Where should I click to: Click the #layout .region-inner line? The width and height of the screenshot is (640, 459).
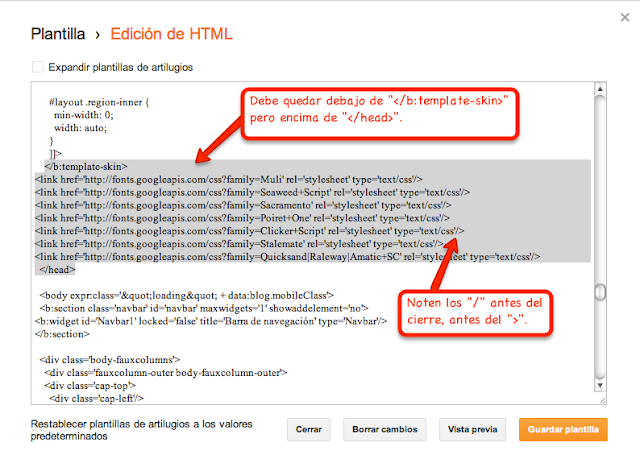99,102
